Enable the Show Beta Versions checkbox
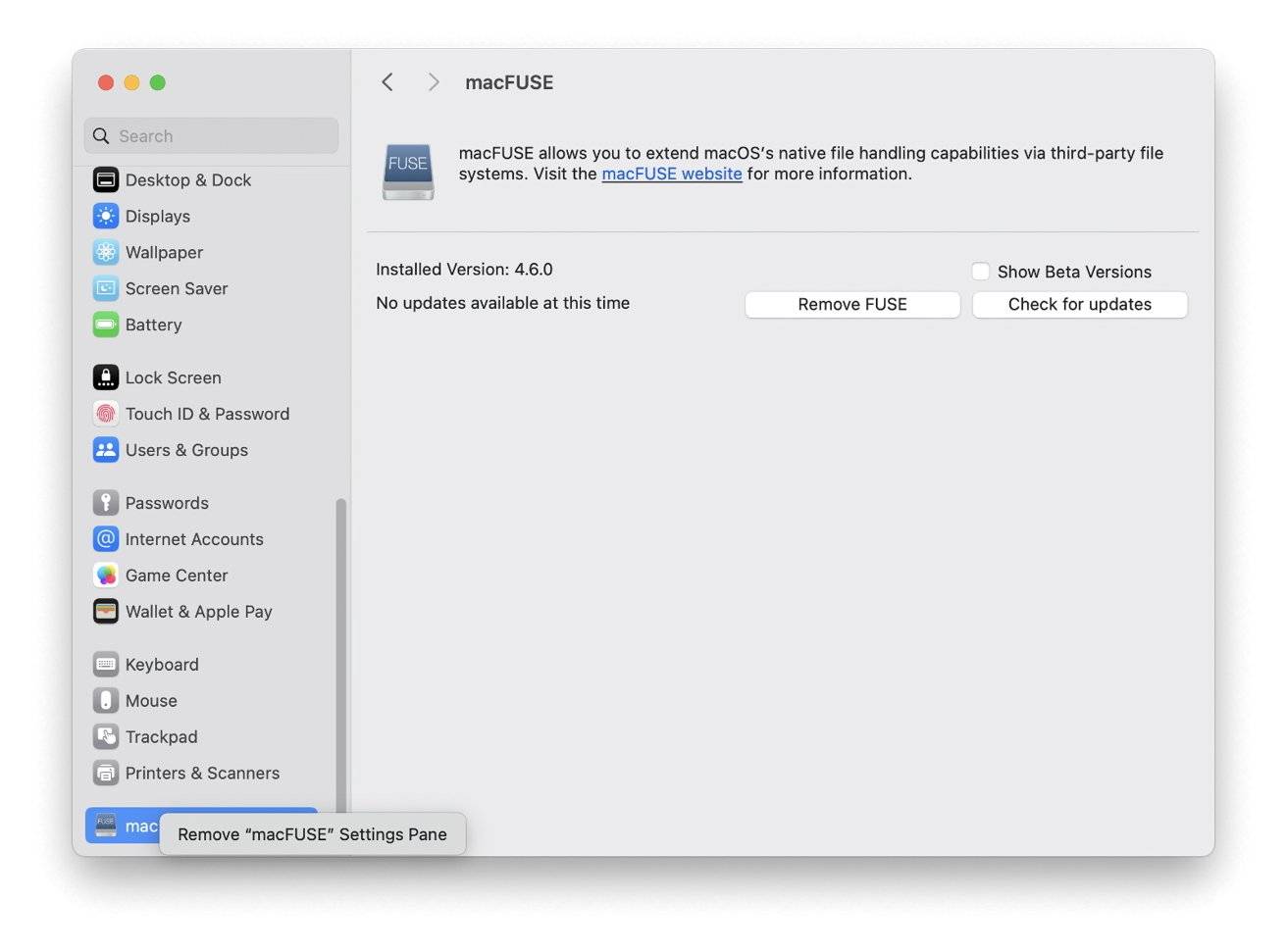 tap(980, 272)
